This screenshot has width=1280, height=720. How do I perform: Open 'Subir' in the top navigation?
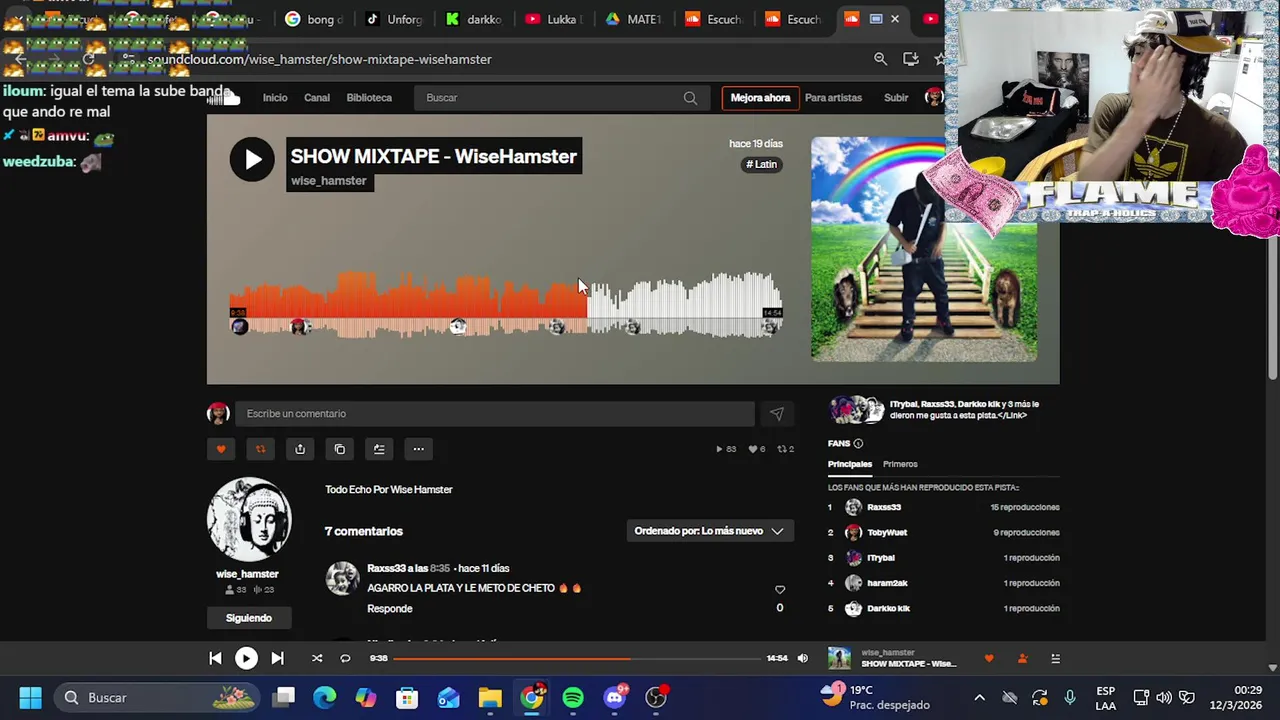pos(896,98)
